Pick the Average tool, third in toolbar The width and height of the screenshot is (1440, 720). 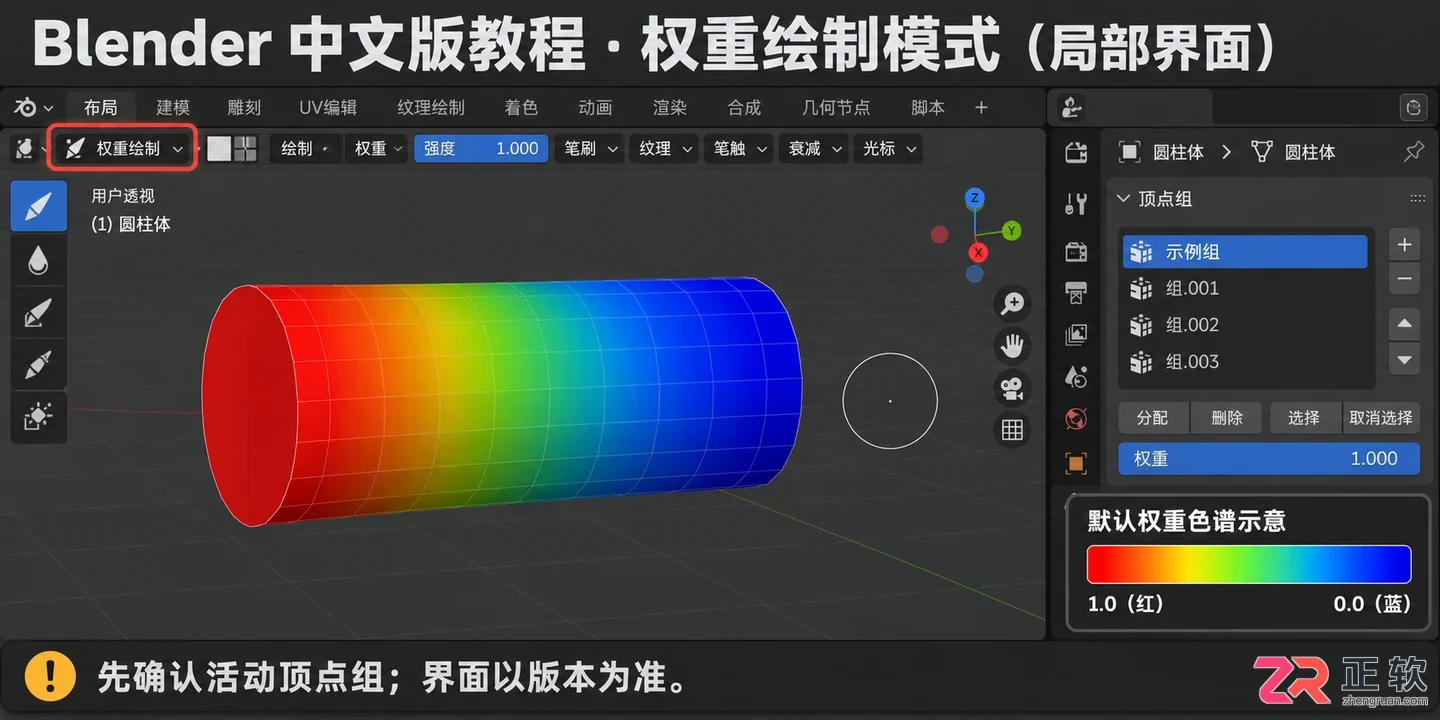coord(39,312)
